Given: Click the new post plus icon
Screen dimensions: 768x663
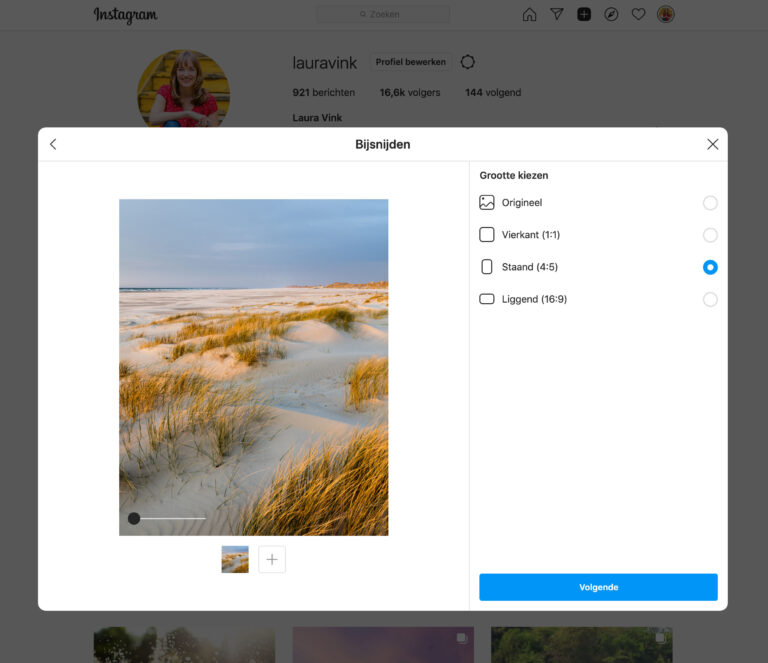Looking at the screenshot, I should pos(584,14).
